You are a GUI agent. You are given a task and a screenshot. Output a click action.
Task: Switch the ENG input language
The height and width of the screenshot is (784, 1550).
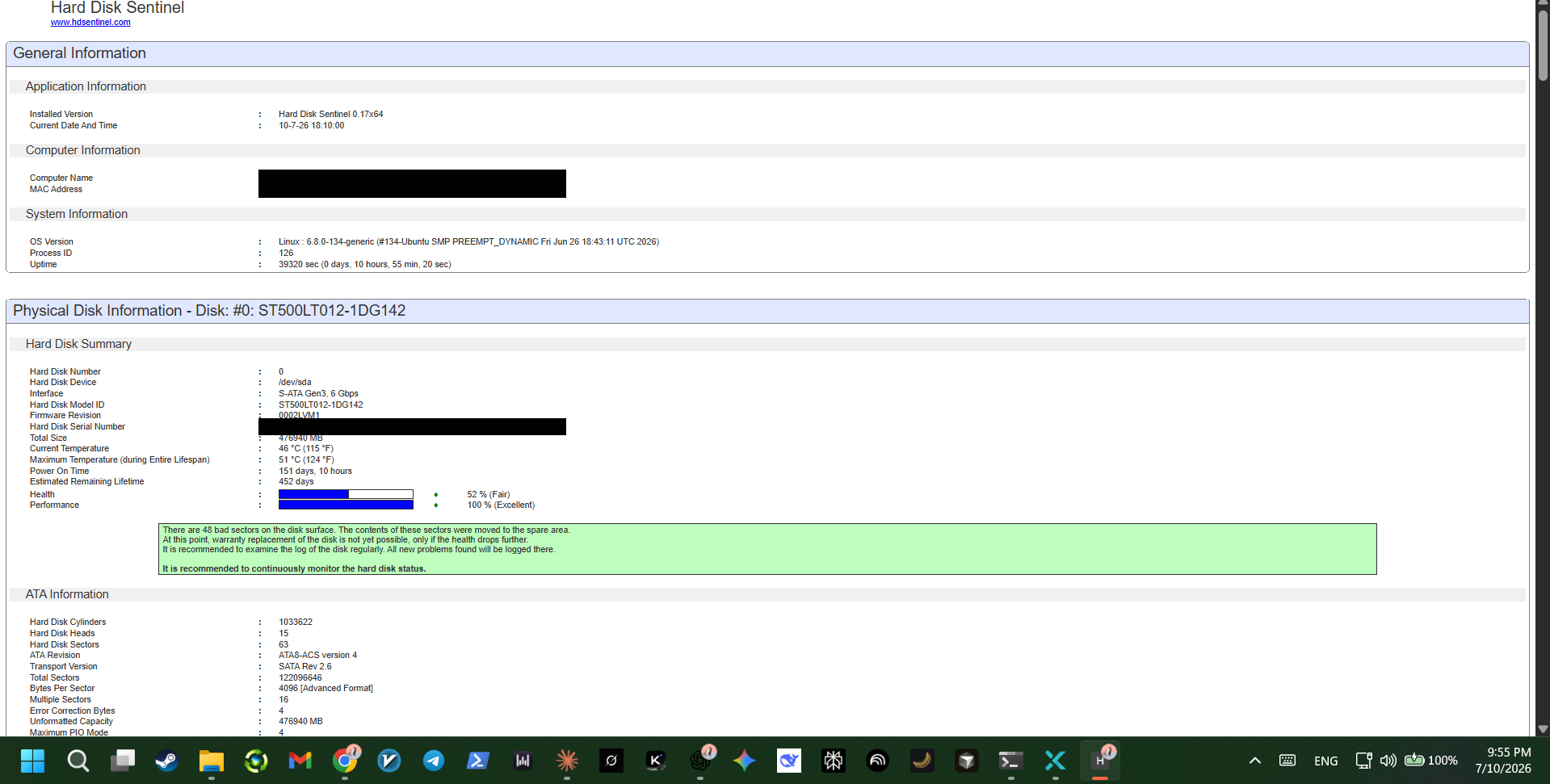tap(1325, 761)
